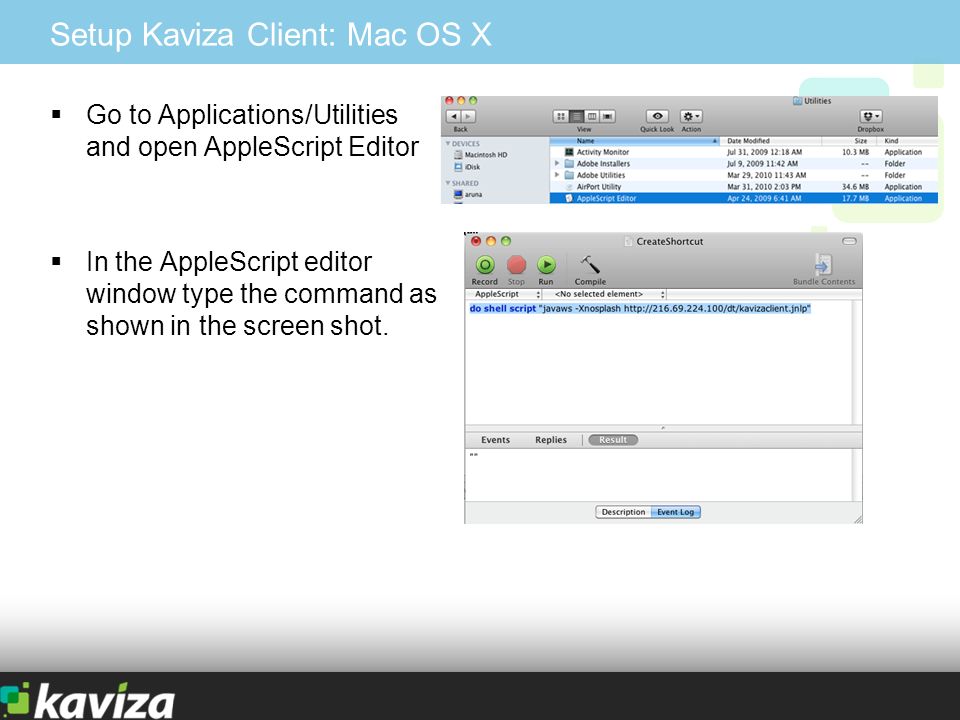The height and width of the screenshot is (720, 960).
Task: Collapse the DEVICES sidebar section
Action: pyautogui.click(x=448, y=144)
